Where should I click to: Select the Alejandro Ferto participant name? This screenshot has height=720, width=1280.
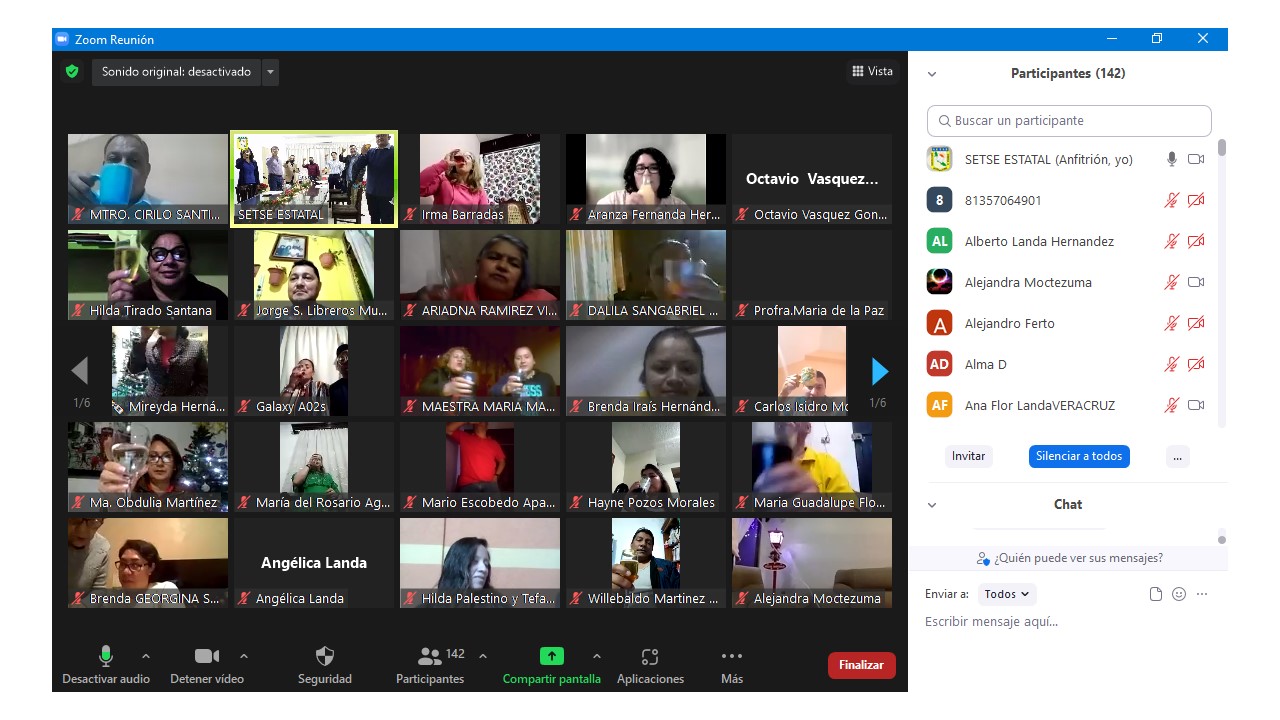(1009, 323)
